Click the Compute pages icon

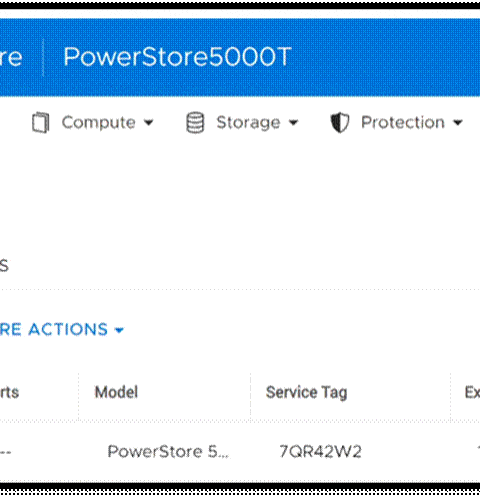pos(41,123)
